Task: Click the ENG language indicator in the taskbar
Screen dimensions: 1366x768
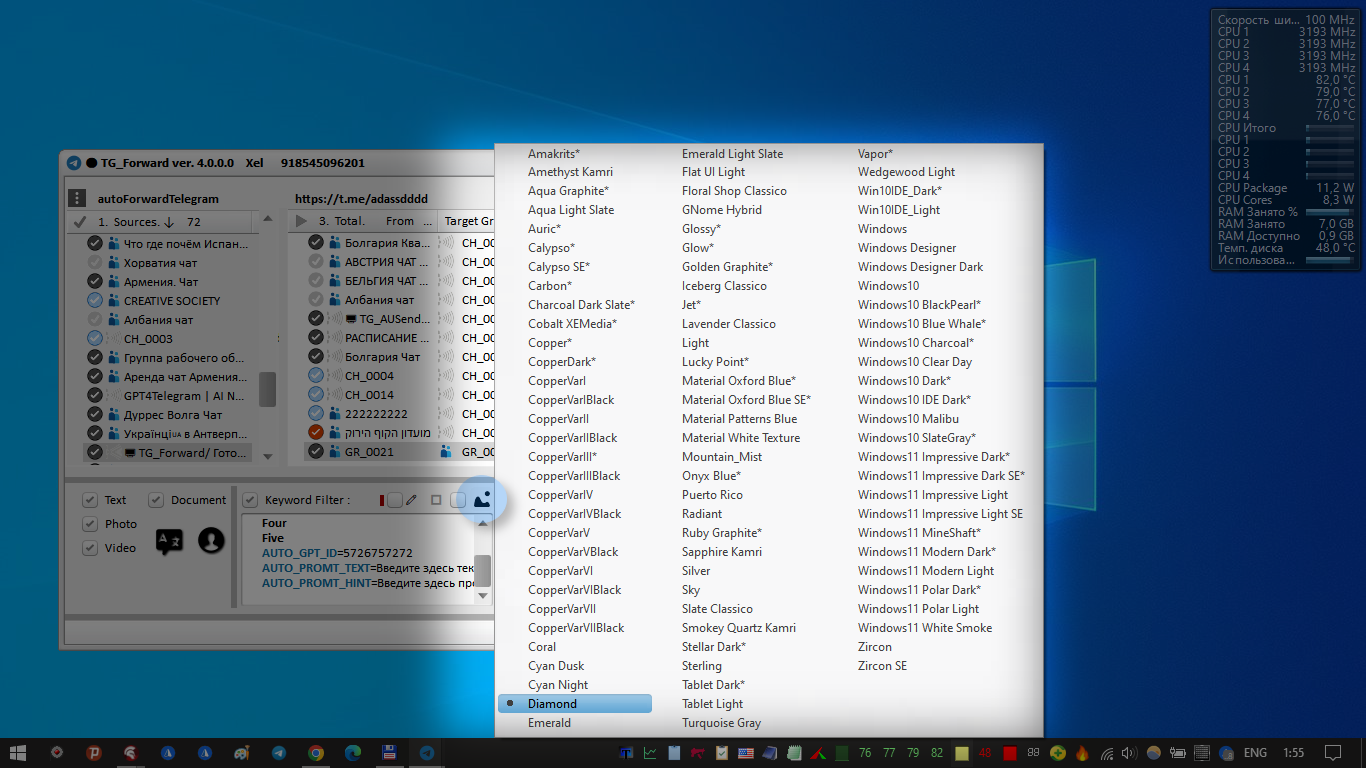Action: coord(1255,752)
